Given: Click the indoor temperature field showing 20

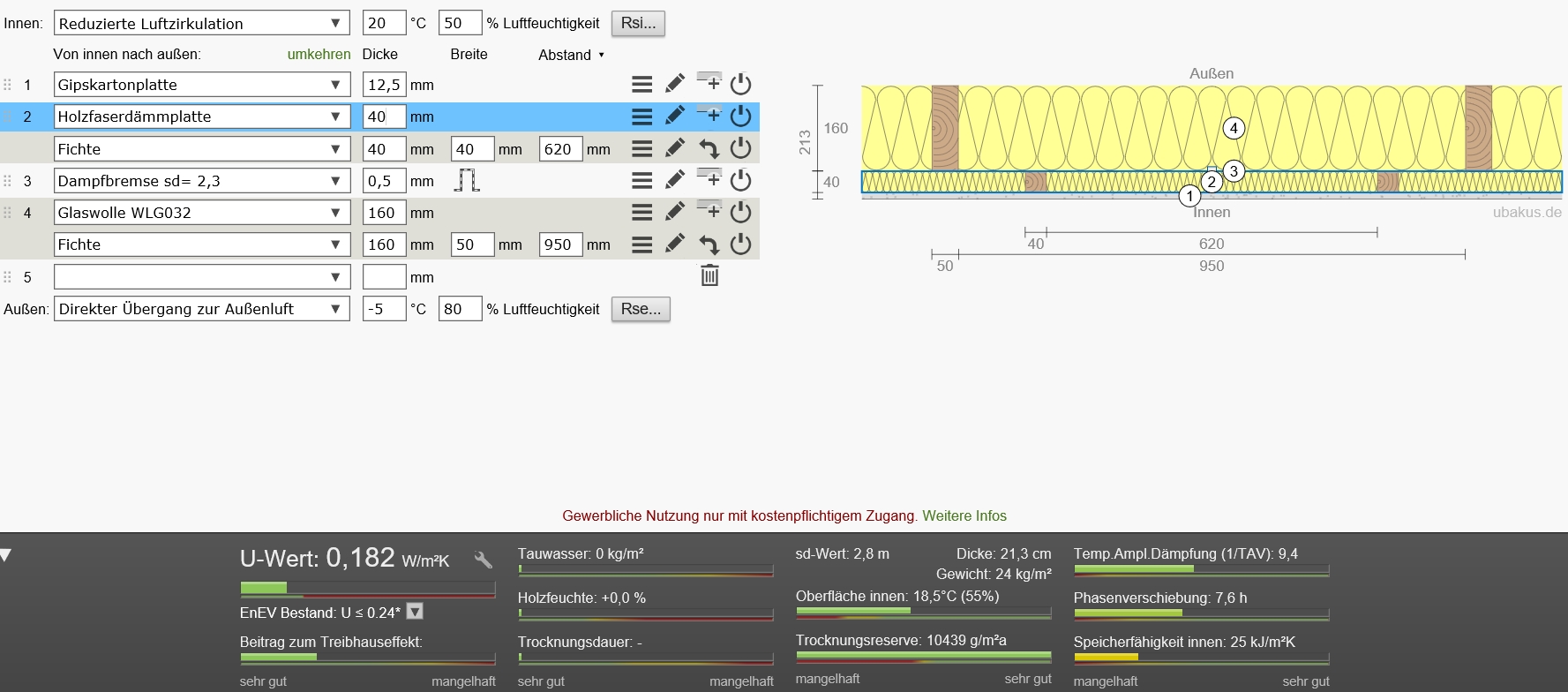Looking at the screenshot, I should [384, 23].
